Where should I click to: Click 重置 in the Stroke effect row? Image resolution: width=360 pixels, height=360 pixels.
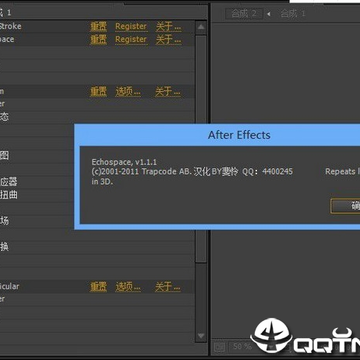[99, 26]
